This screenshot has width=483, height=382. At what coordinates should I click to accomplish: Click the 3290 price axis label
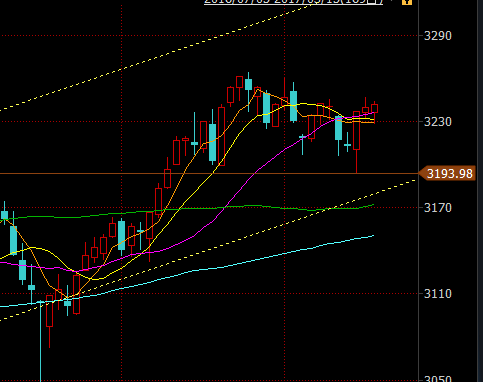tap(437, 36)
